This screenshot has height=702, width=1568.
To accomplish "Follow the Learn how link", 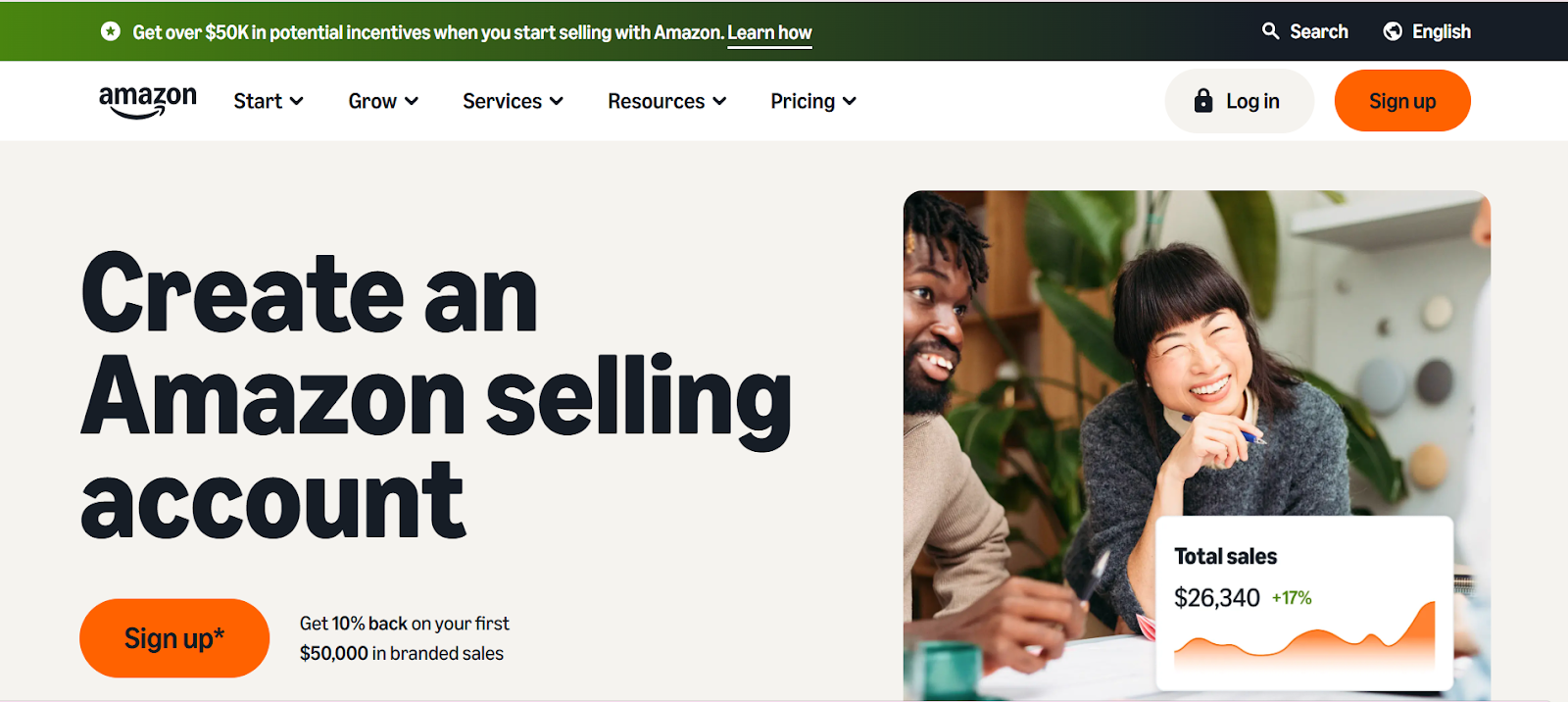I will tap(769, 32).
